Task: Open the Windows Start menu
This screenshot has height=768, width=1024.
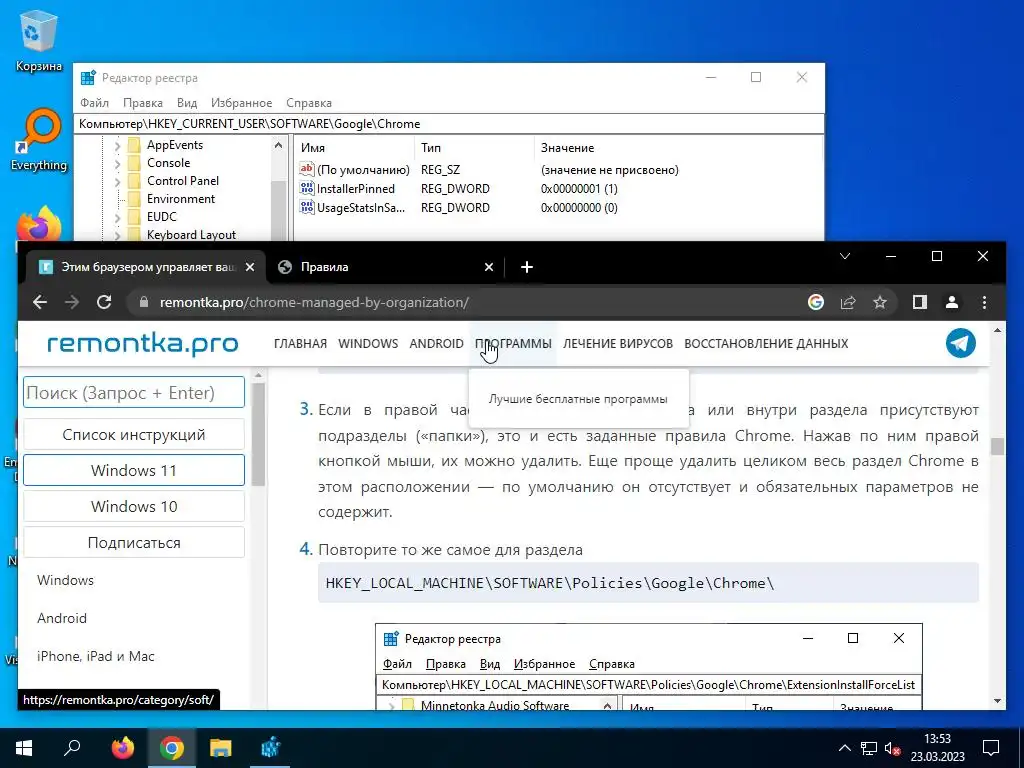Action: 24,748
